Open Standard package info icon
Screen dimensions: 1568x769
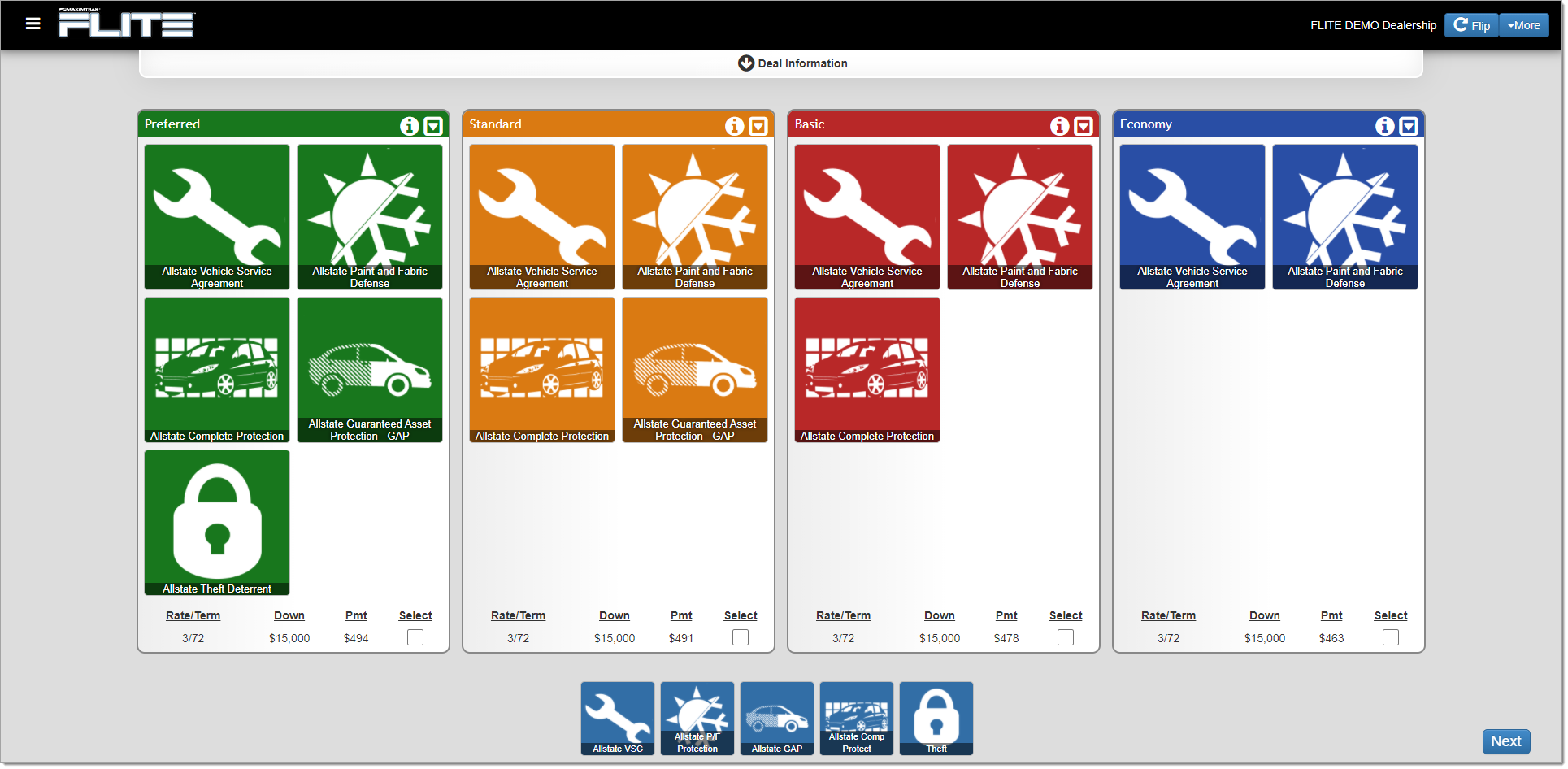click(x=735, y=126)
